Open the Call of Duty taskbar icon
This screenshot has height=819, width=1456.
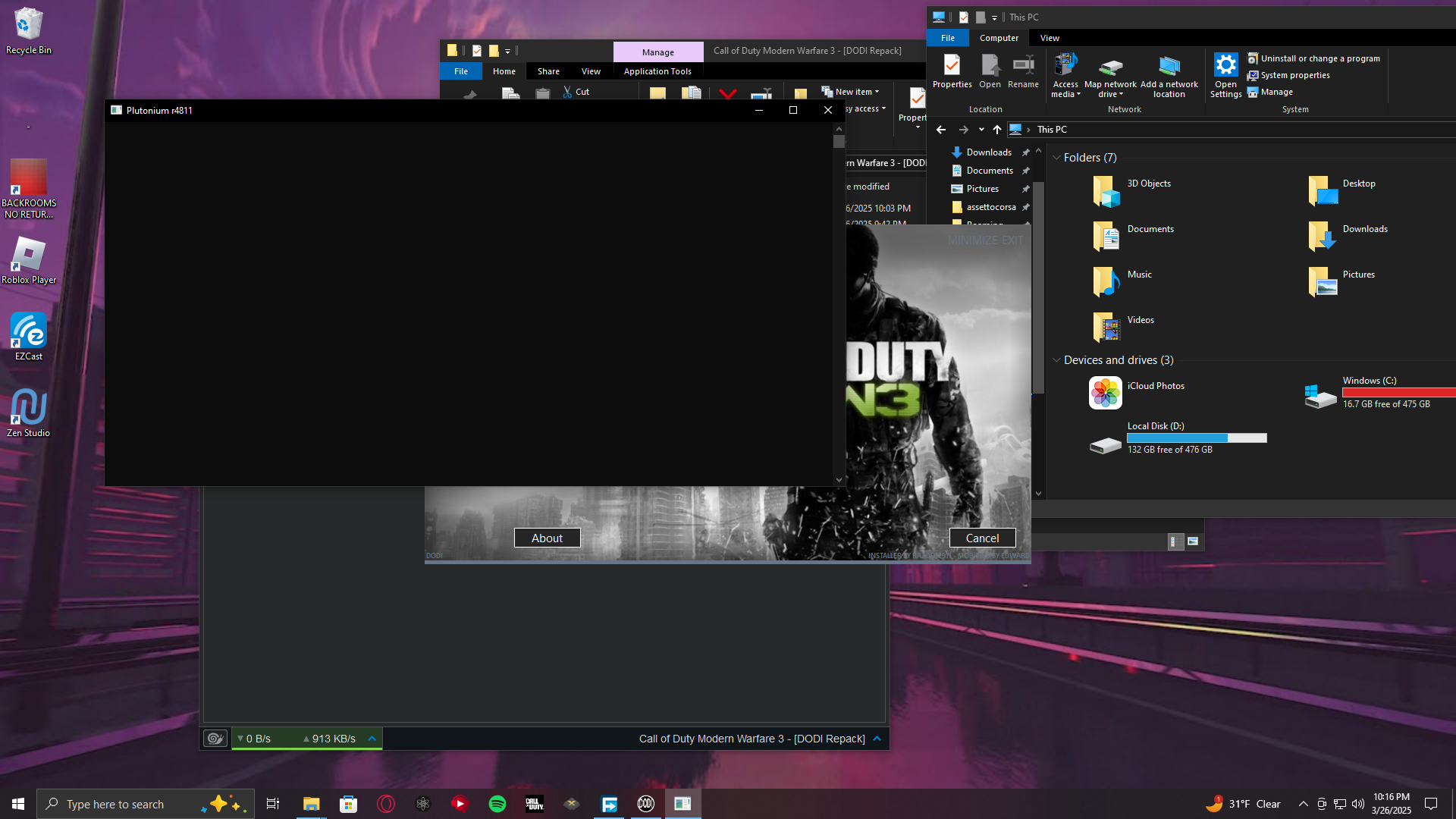tap(535, 804)
